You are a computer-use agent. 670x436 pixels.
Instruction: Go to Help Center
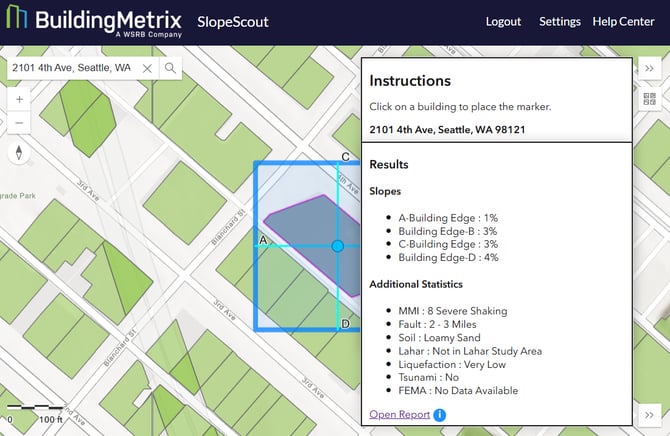point(623,22)
